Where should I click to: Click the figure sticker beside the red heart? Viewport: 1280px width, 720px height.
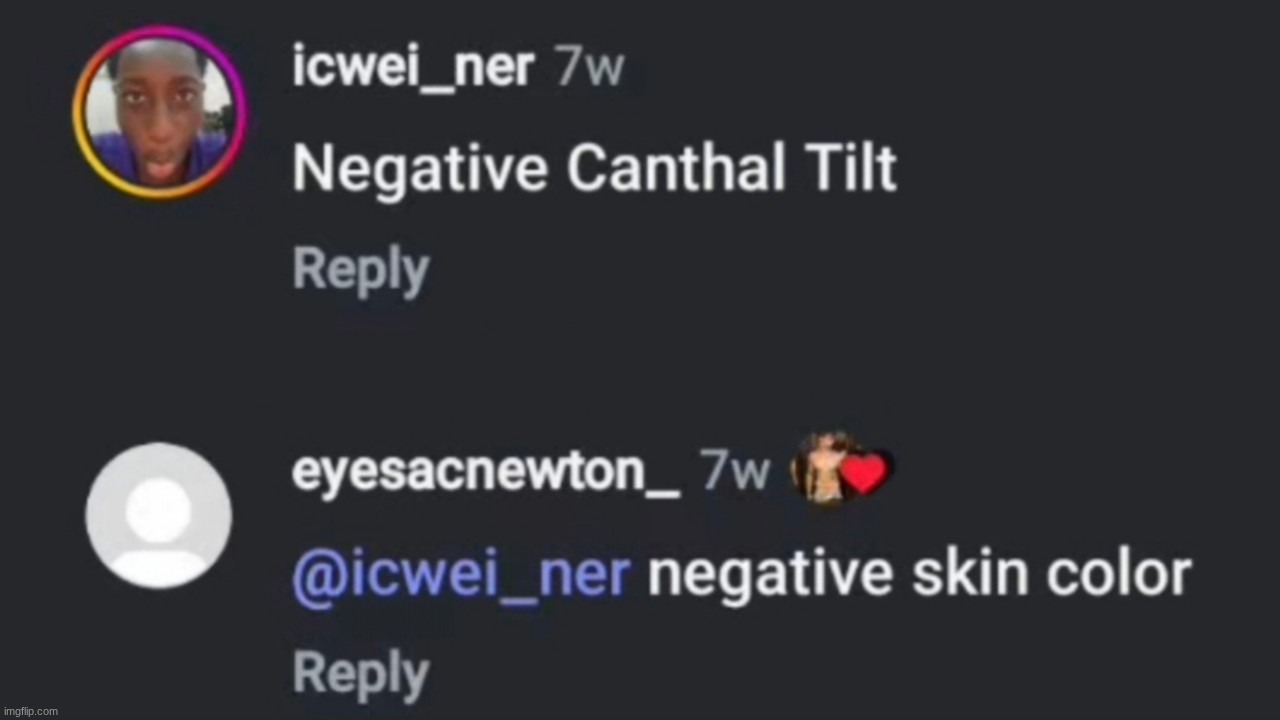click(x=818, y=469)
